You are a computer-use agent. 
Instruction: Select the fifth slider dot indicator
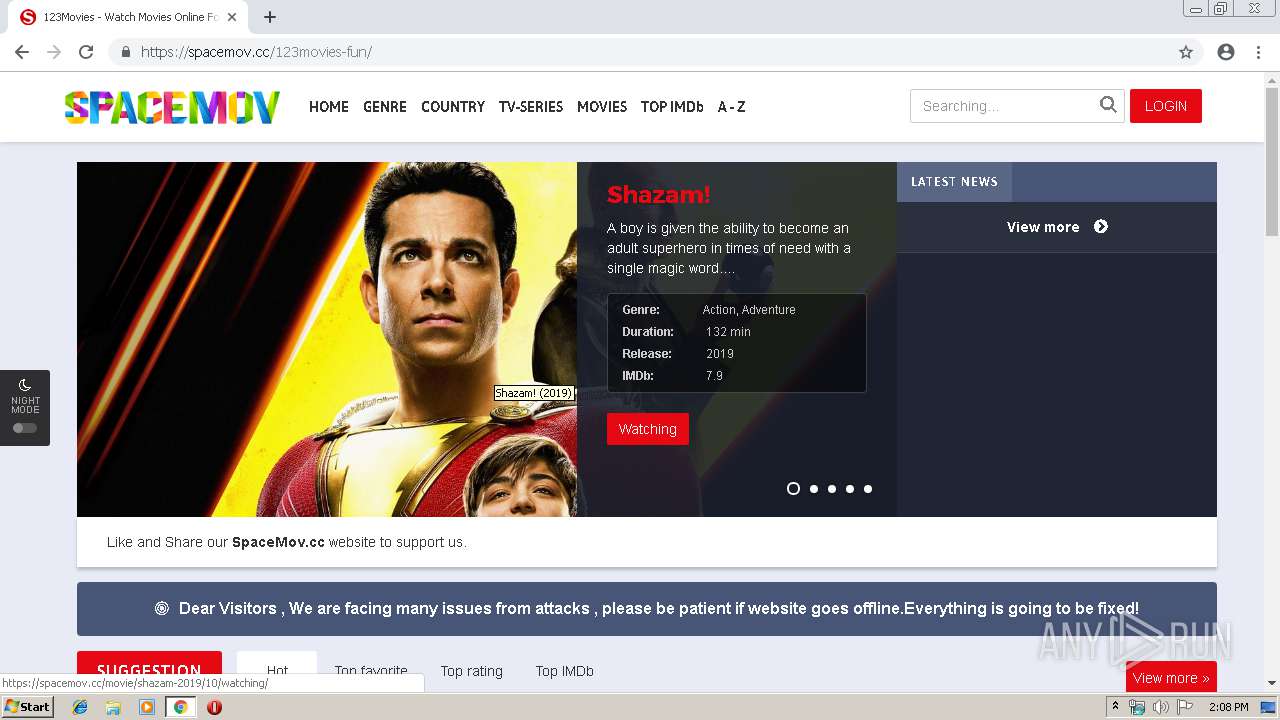click(868, 489)
